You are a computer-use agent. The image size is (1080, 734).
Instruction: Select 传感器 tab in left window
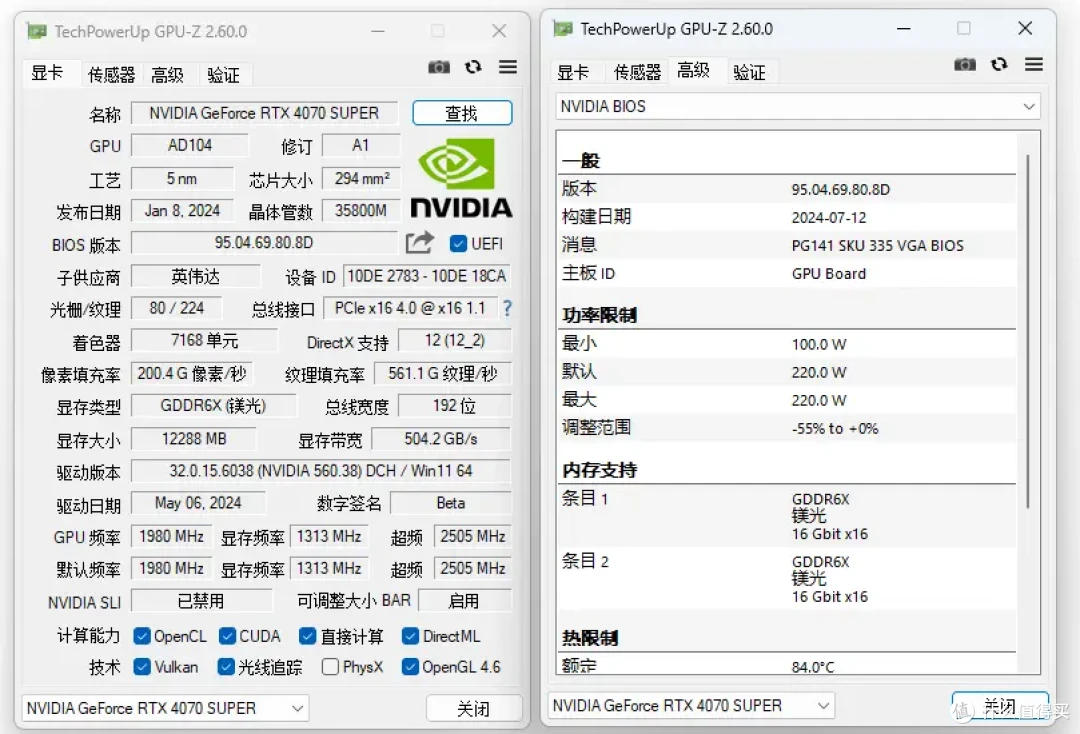pyautogui.click(x=111, y=74)
